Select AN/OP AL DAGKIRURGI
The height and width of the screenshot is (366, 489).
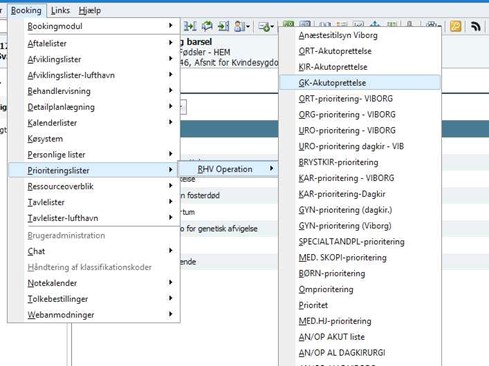[360, 353]
